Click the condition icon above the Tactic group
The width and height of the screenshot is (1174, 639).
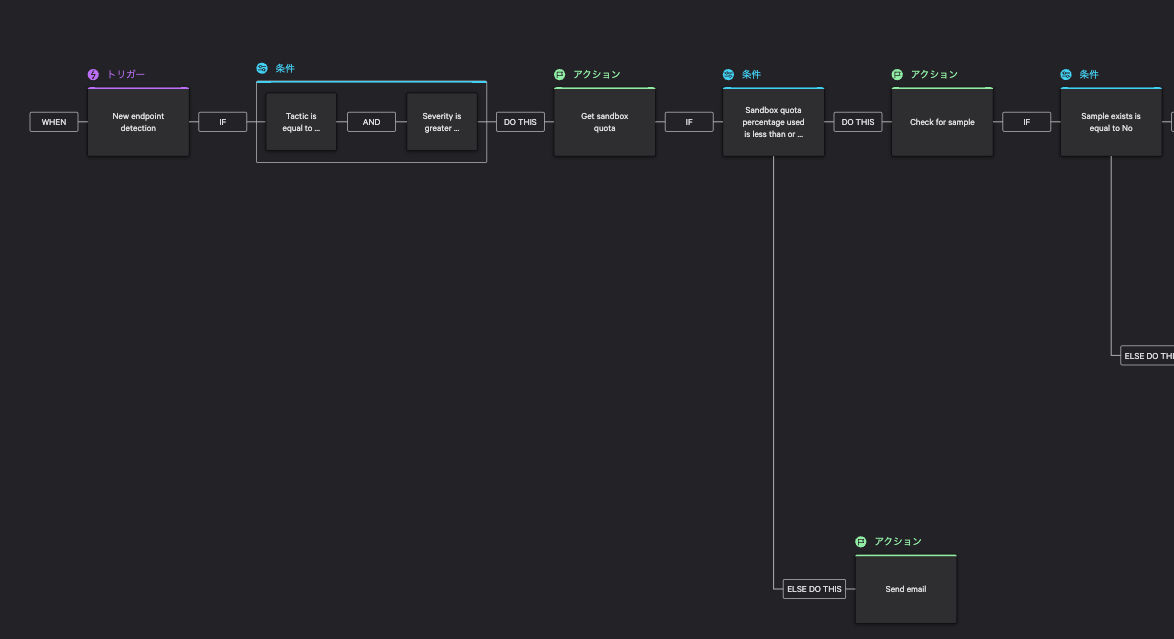point(262,69)
